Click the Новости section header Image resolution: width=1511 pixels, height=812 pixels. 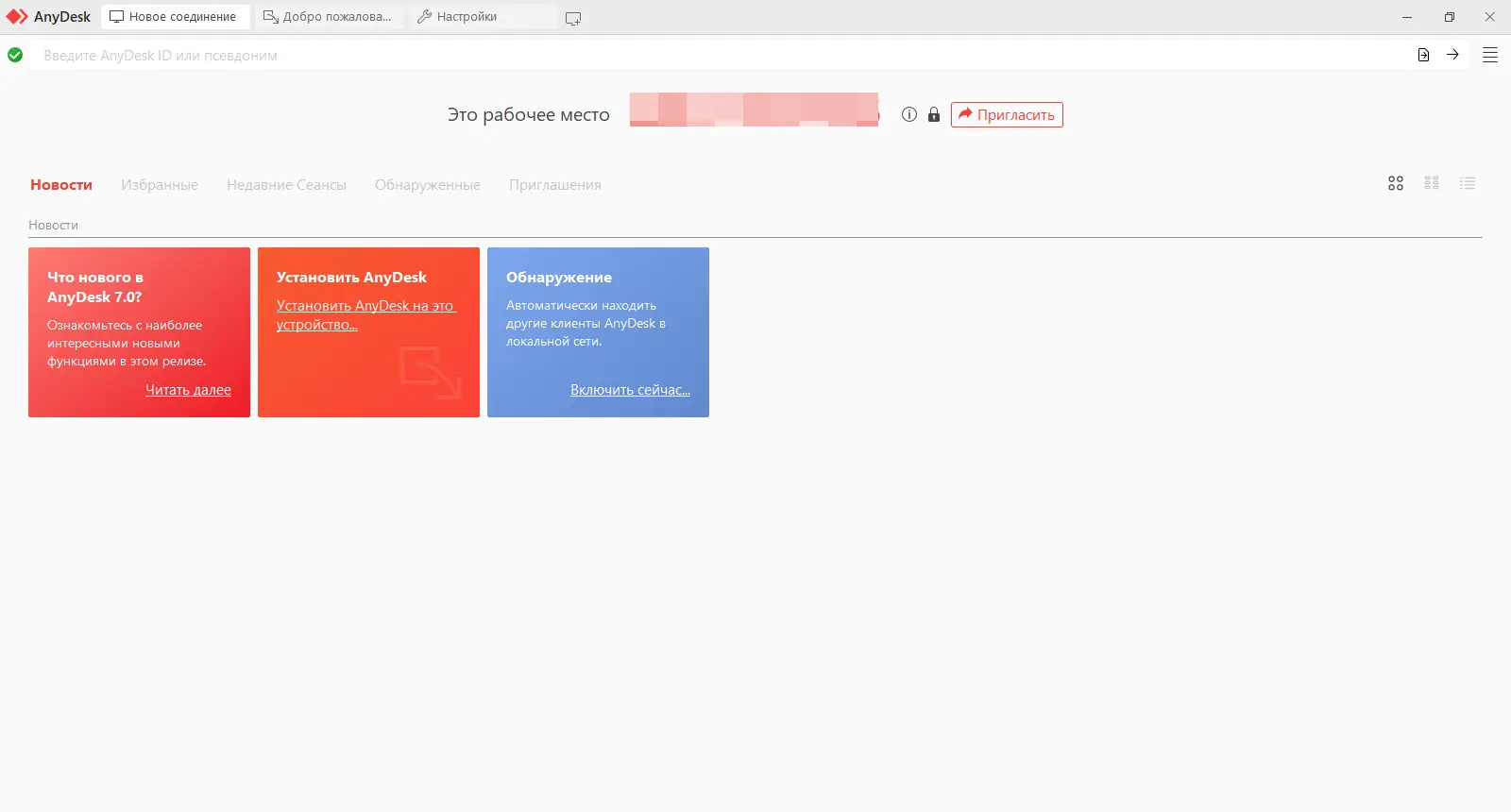click(53, 225)
